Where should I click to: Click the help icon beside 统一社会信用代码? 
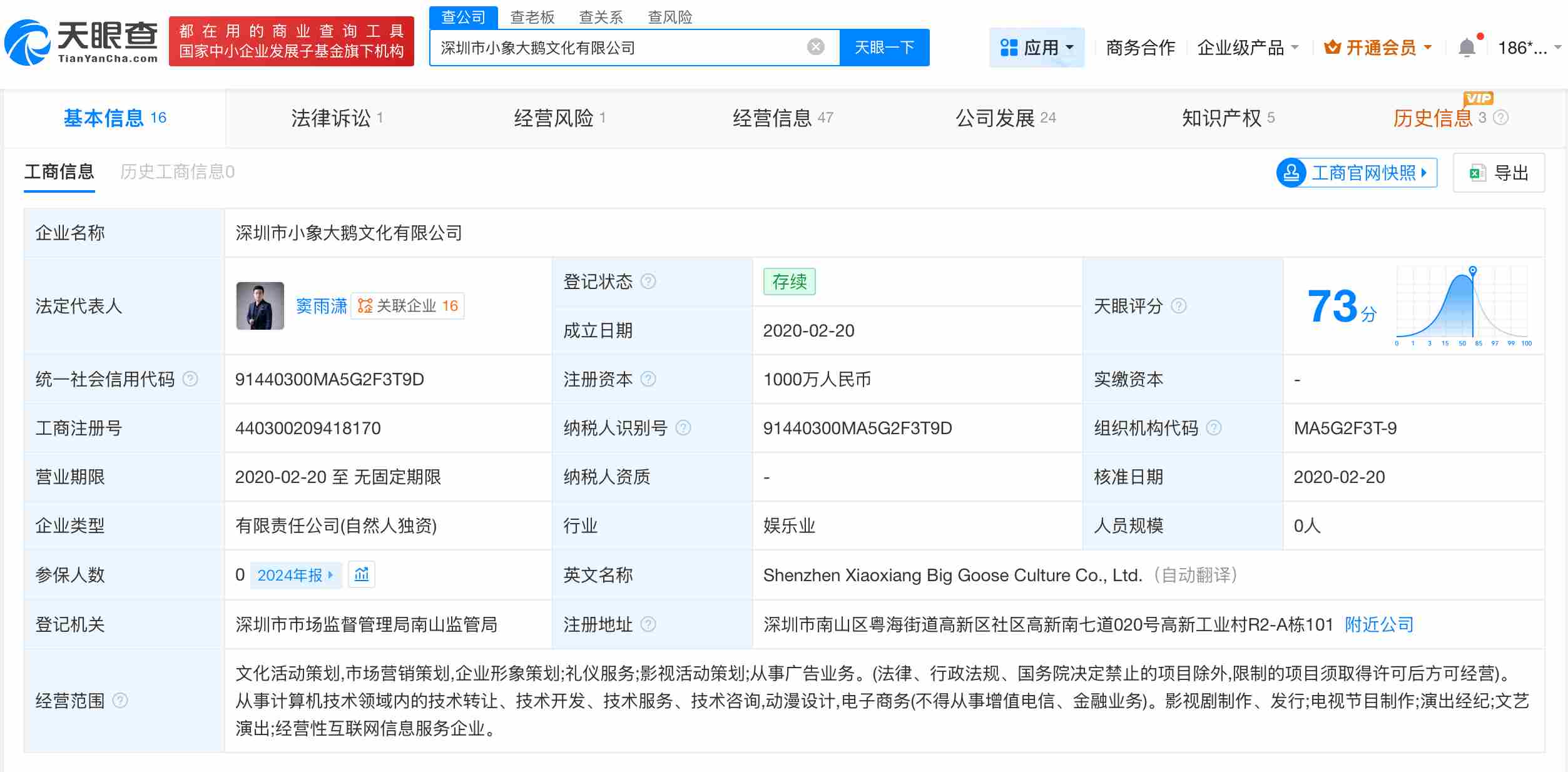pos(192,379)
